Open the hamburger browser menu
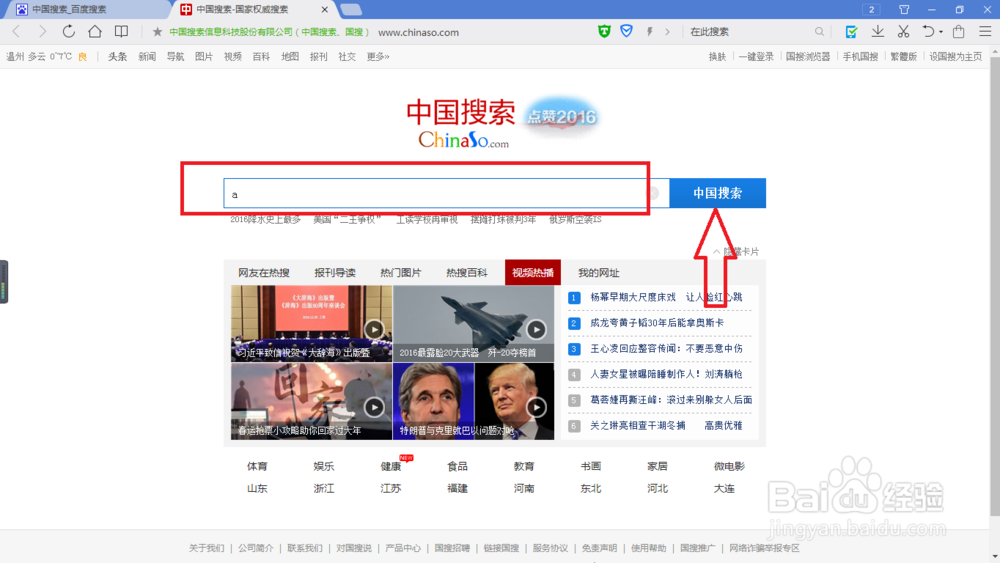Viewport: 1000px width, 563px height. tap(985, 31)
